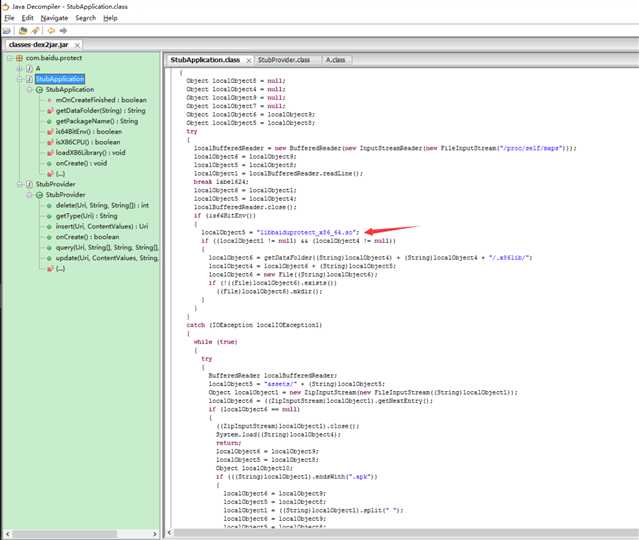Click the catch (IOException localIOException1) line
This screenshot has height=540, width=639.
[x=254, y=325]
